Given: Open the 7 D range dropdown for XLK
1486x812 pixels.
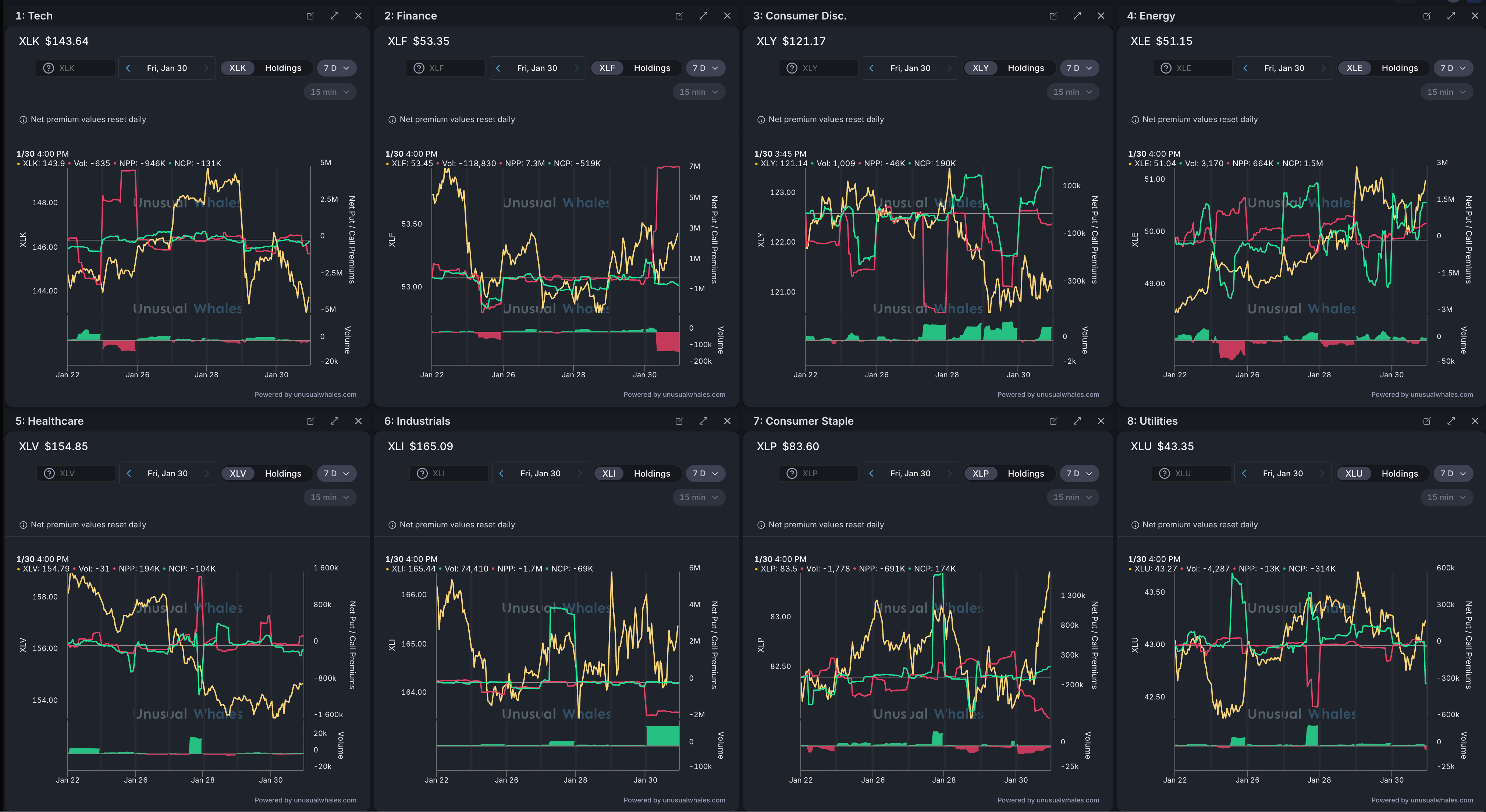Looking at the screenshot, I should (336, 68).
